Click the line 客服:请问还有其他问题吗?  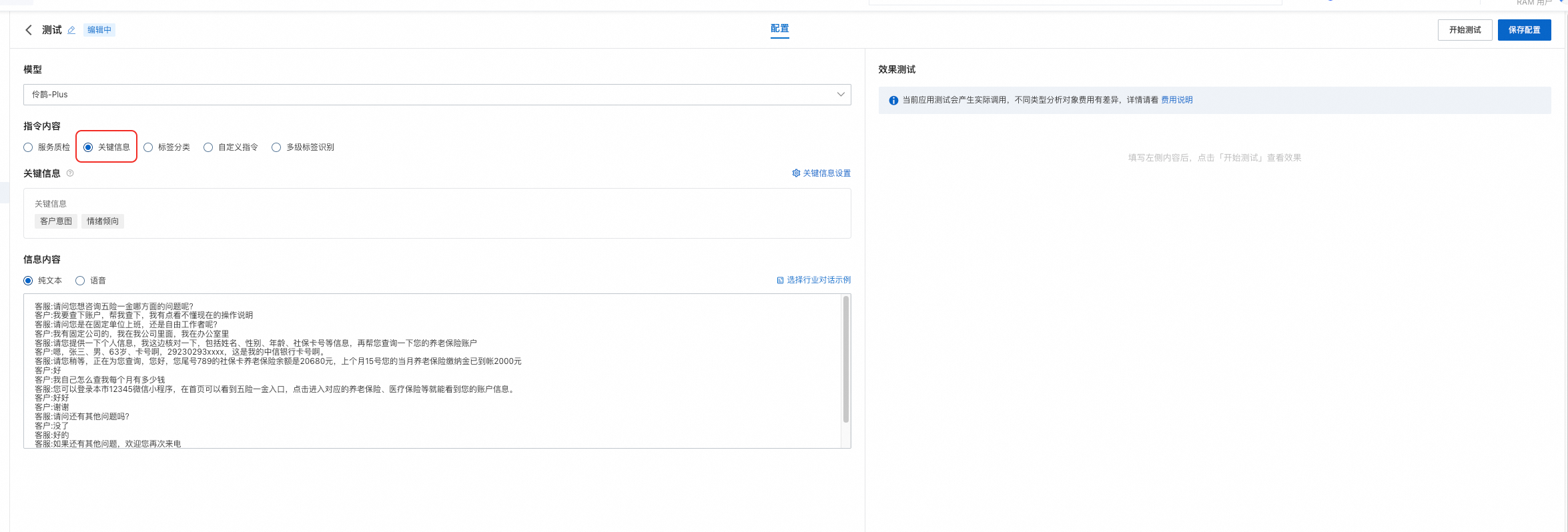[x=82, y=417]
